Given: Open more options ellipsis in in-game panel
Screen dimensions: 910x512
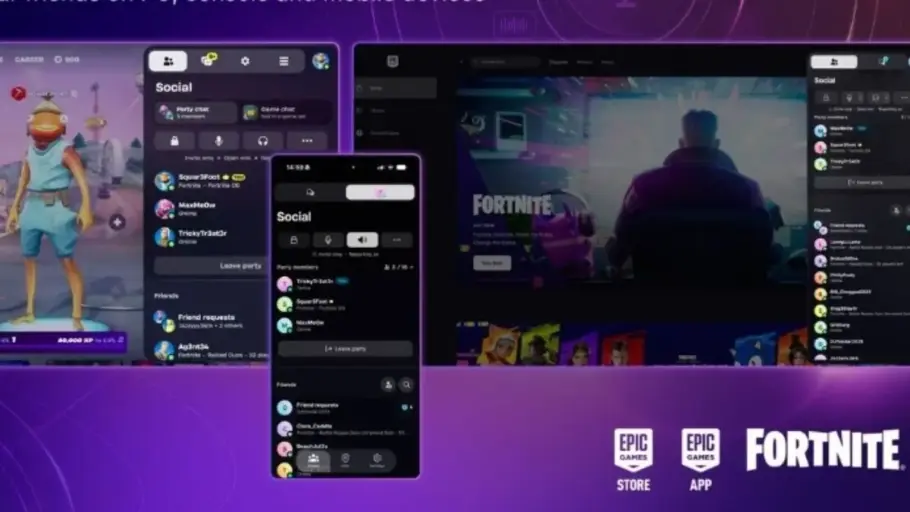Looking at the screenshot, I should pyautogui.click(x=307, y=140).
